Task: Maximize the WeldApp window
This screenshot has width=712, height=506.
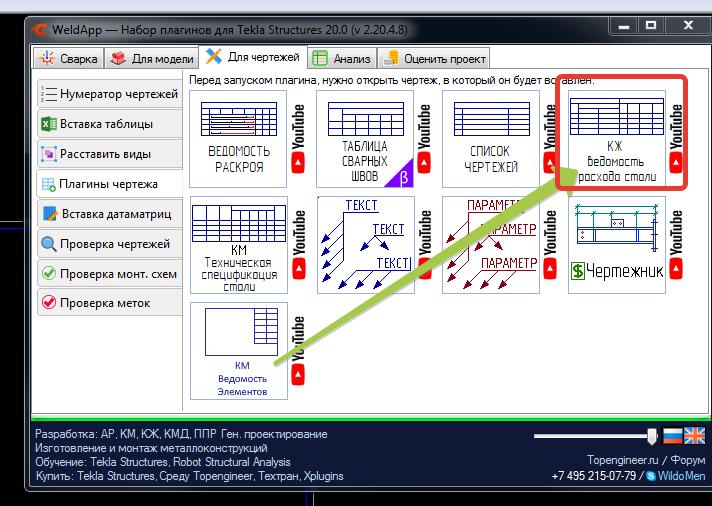Action: click(651, 26)
